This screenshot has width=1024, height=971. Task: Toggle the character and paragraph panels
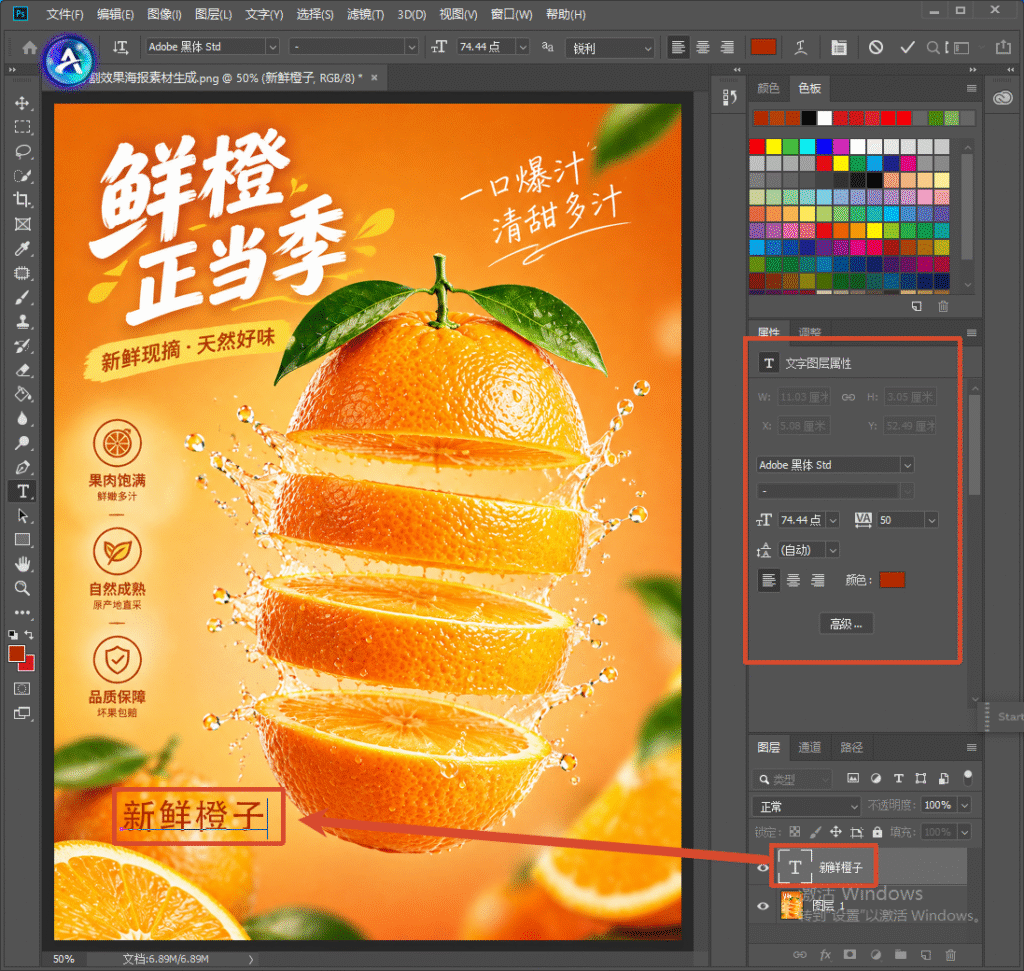(839, 47)
